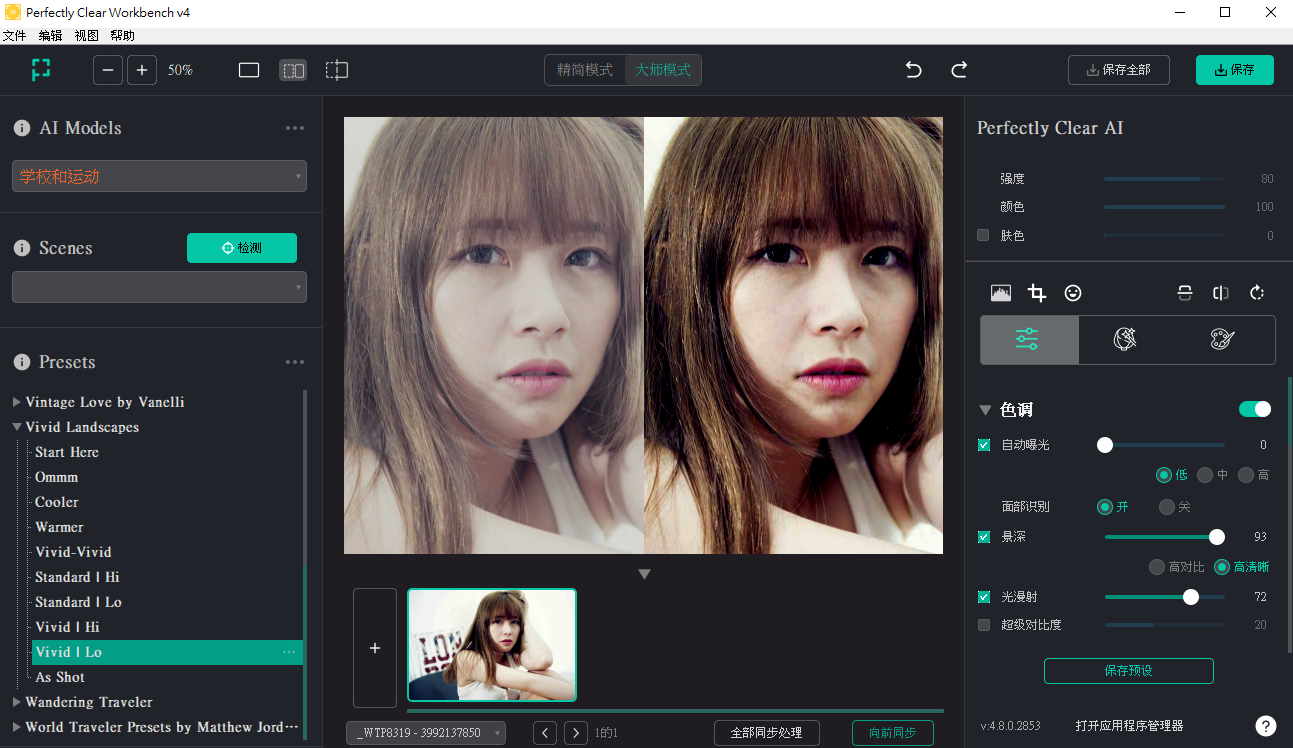
Task: Open the AI Models 学校和运动 dropdown
Action: coord(159,176)
